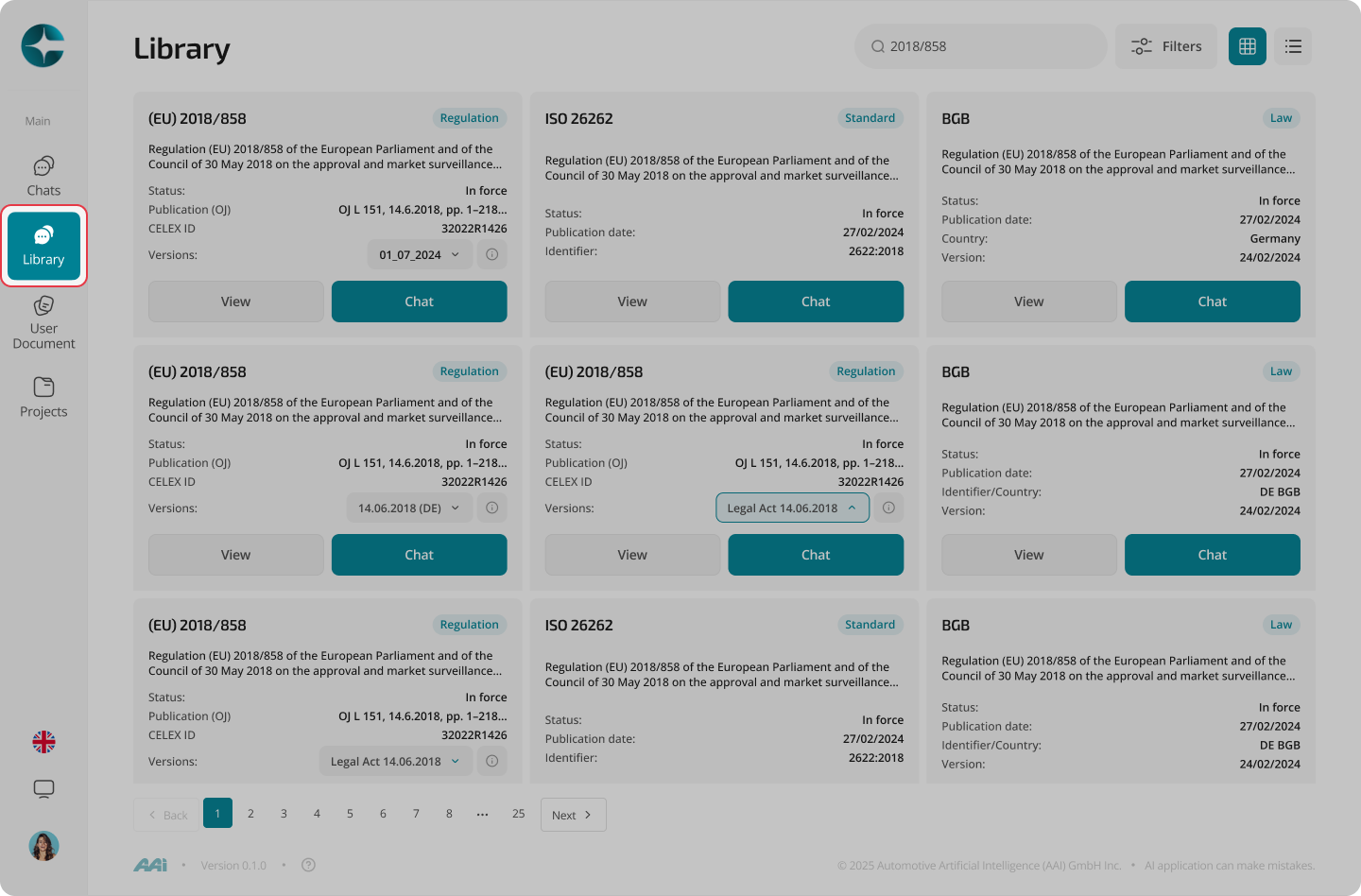Click the help question mark icon in footer

308,865
